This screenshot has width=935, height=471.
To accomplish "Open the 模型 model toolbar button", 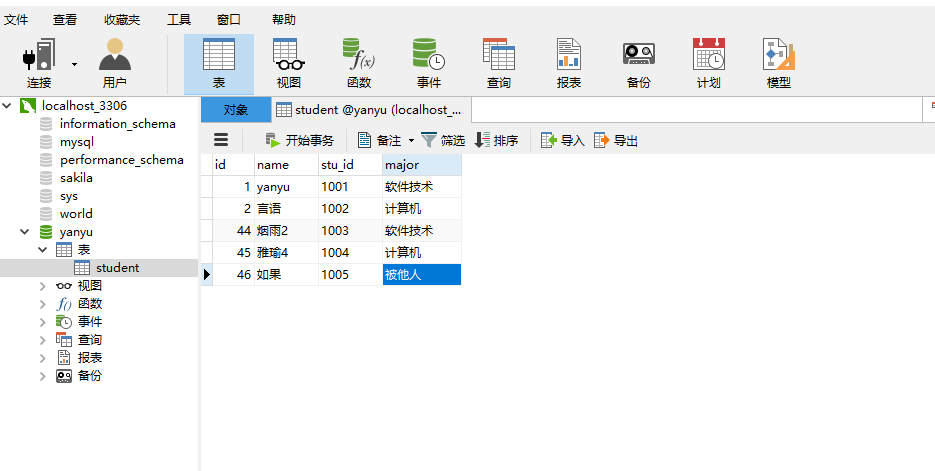I will 779,64.
